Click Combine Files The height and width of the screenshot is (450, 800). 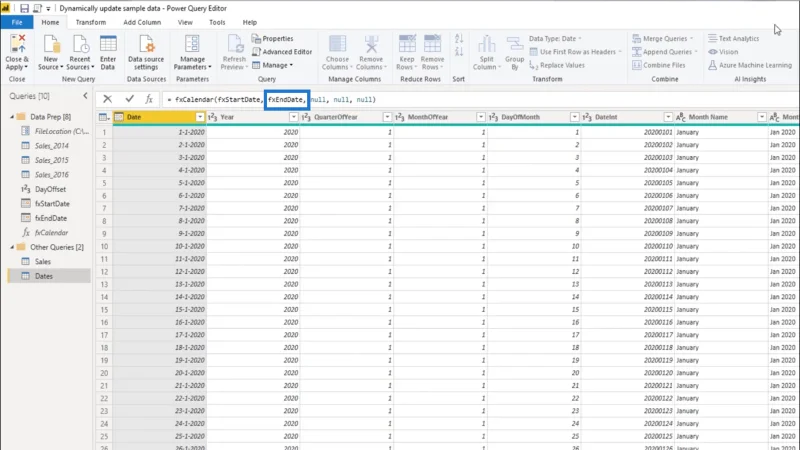(x=659, y=65)
